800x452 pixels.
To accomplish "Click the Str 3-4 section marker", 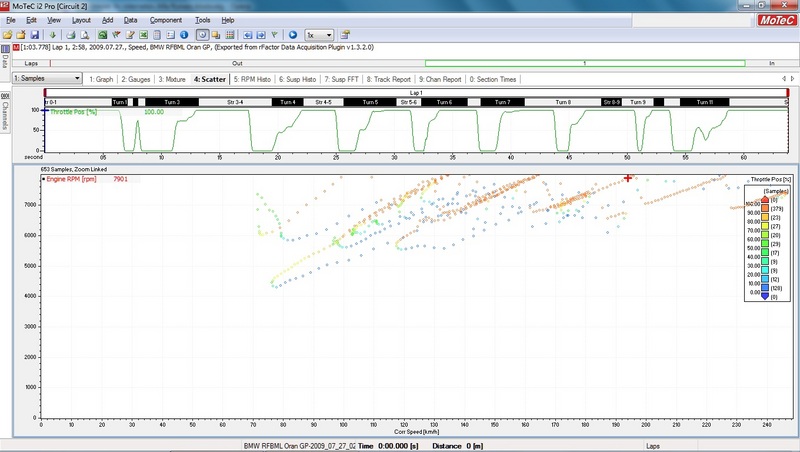I will point(235,102).
